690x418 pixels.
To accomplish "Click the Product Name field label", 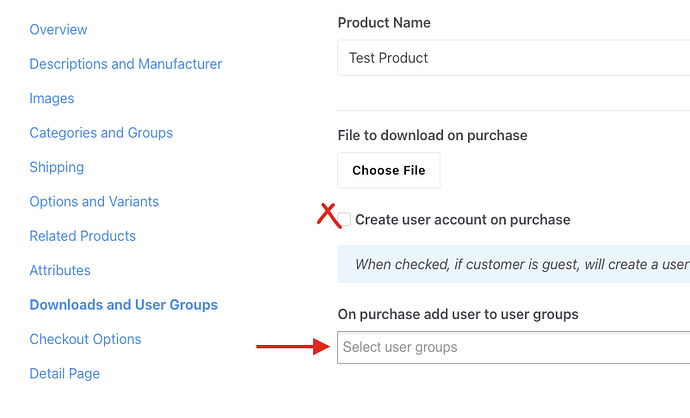I will tap(384, 23).
